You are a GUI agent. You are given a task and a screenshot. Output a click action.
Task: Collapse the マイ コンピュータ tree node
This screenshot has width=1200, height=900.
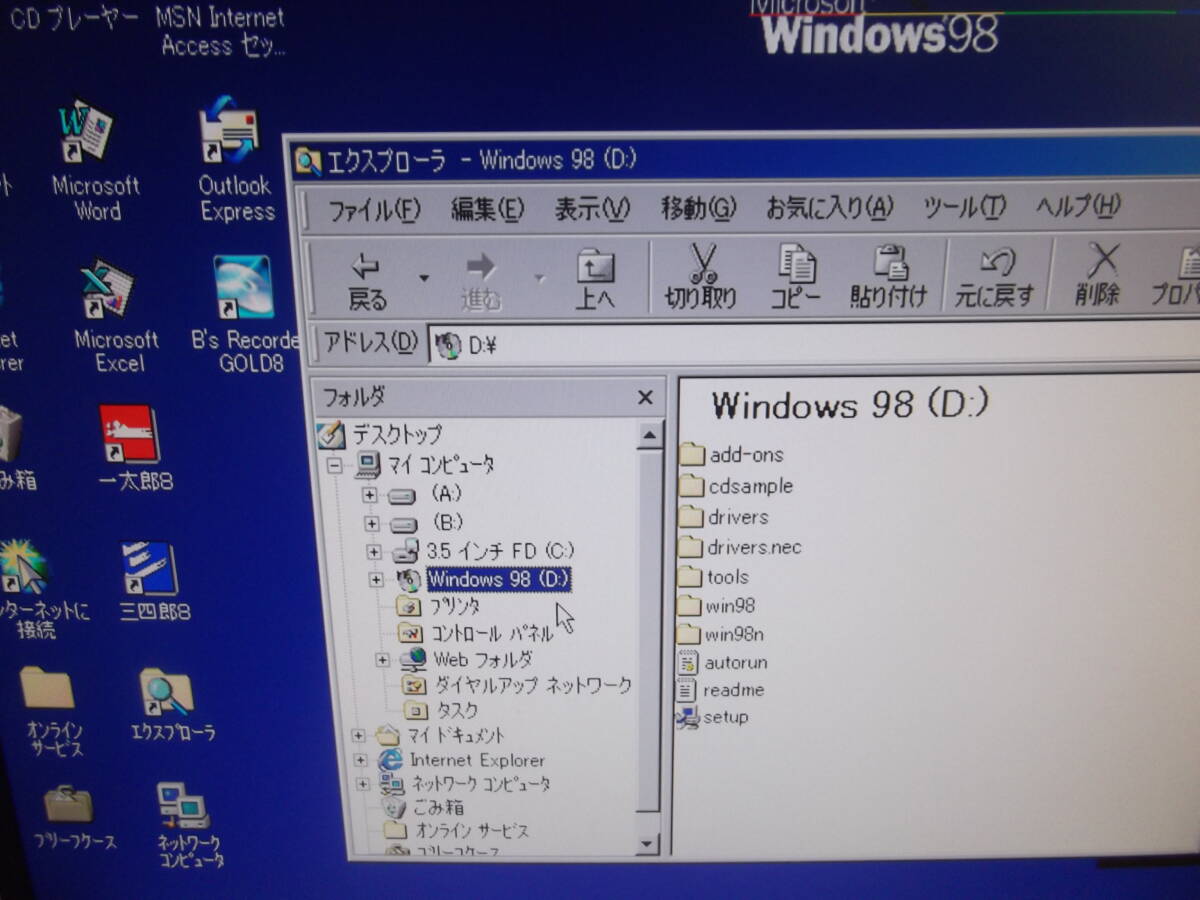point(334,465)
